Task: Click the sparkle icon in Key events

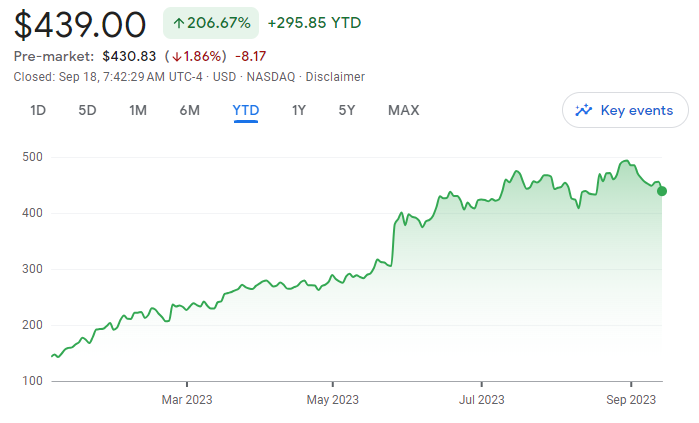Action: pos(585,110)
